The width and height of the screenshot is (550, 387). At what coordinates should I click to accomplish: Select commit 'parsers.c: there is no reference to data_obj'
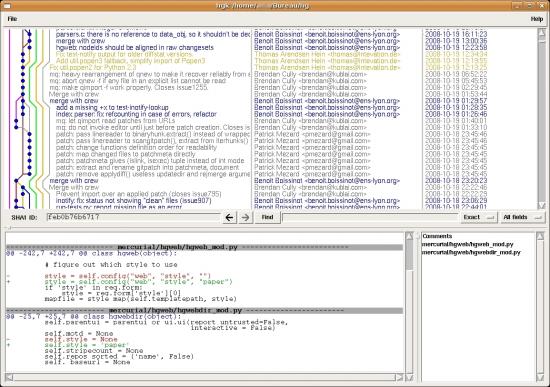pyautogui.click(x=153, y=34)
